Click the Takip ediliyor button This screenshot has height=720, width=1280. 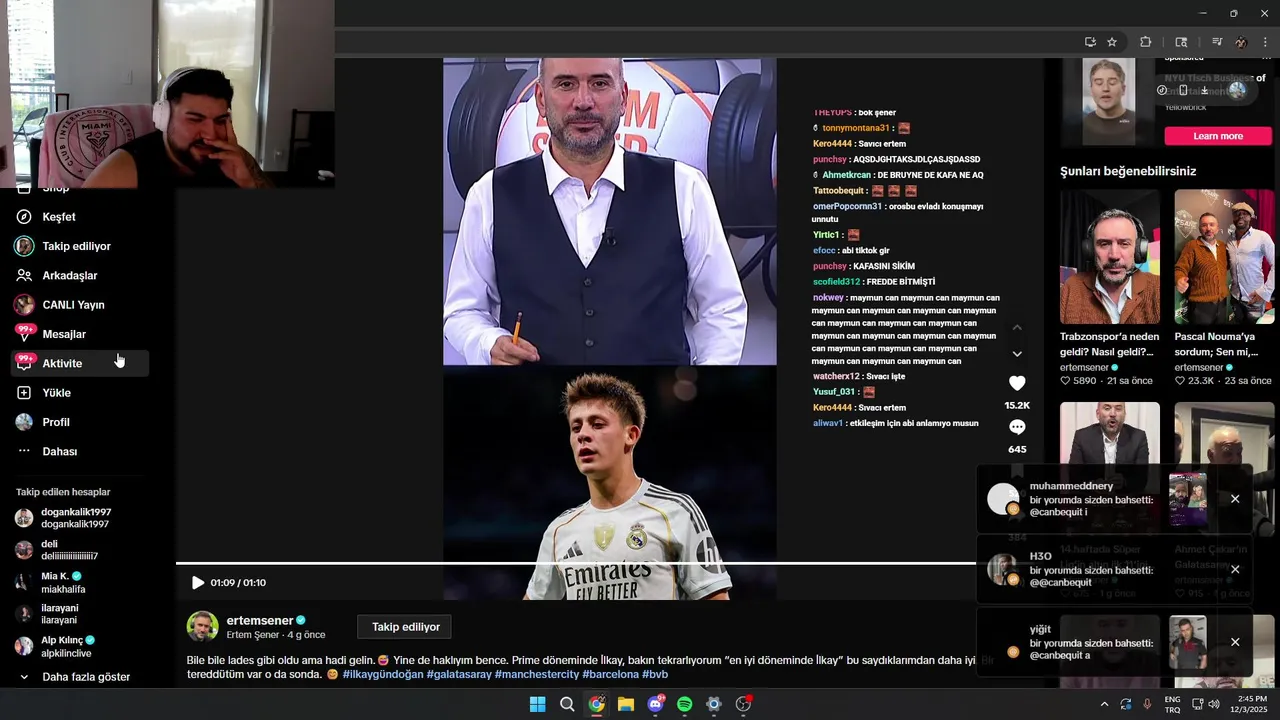405,627
